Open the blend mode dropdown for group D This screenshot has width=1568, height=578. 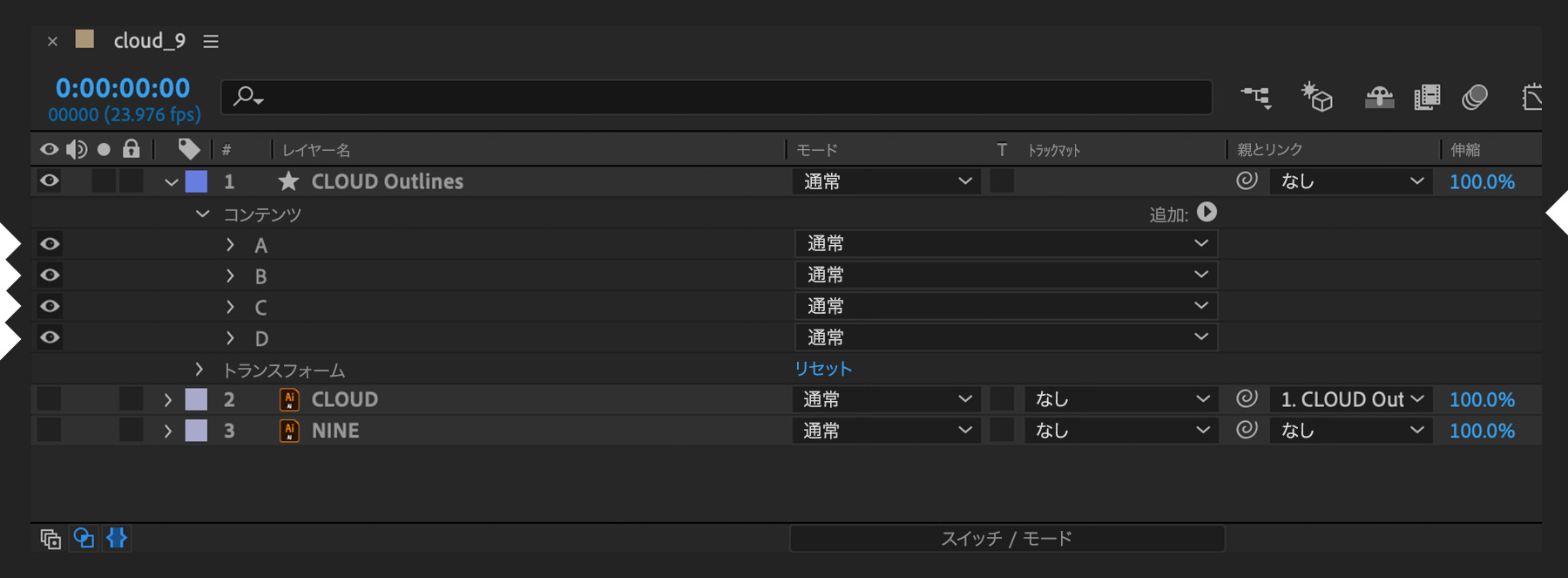tap(1005, 337)
